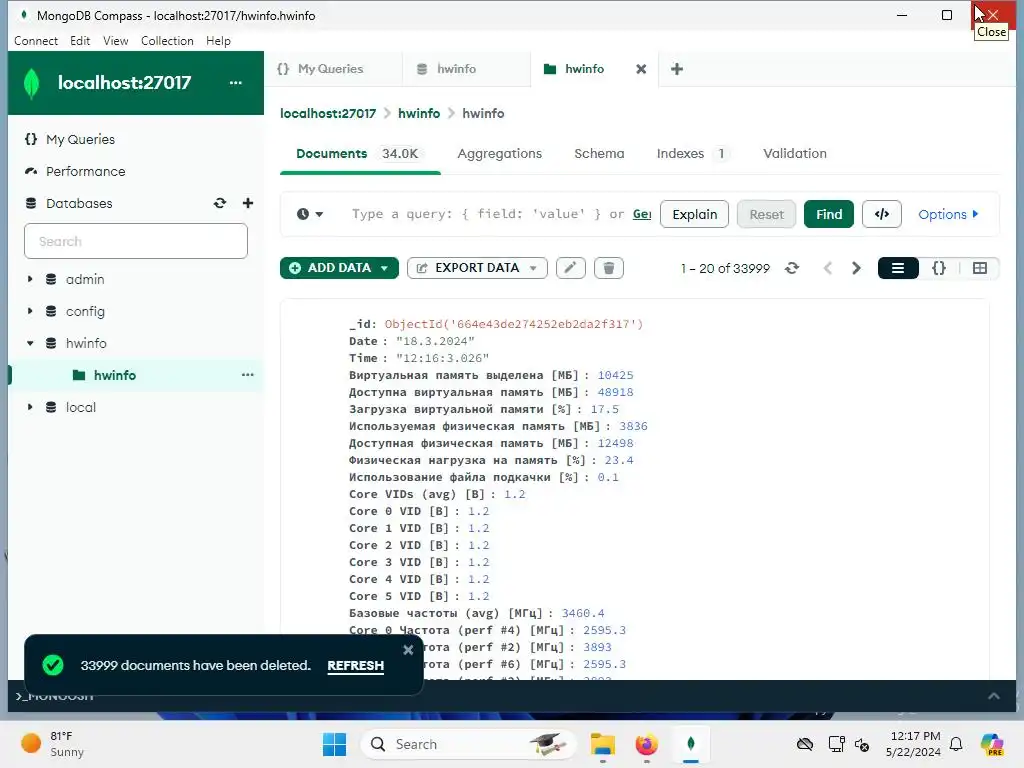The width and height of the screenshot is (1024, 768).
Task: Open a new tab with plus button
Action: [x=677, y=69]
